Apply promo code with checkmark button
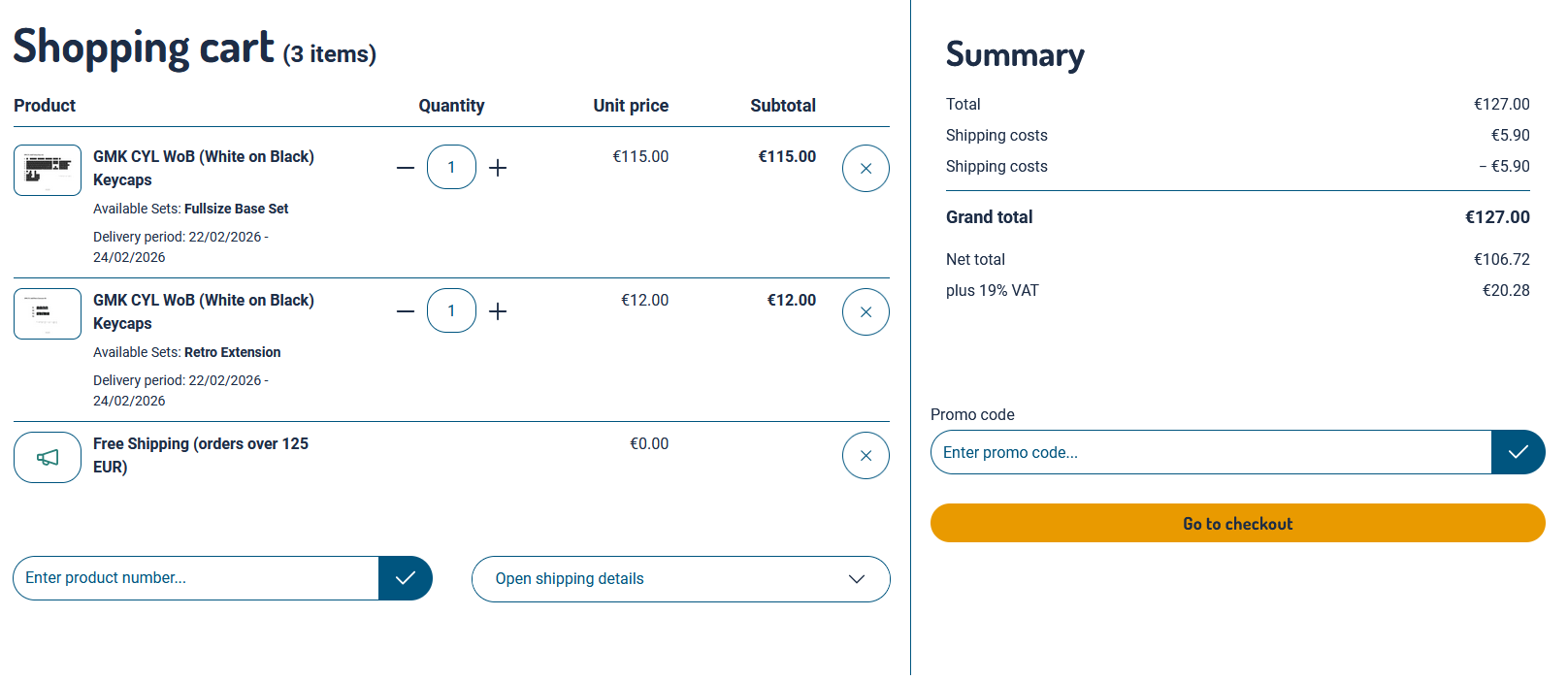 pos(1518,452)
